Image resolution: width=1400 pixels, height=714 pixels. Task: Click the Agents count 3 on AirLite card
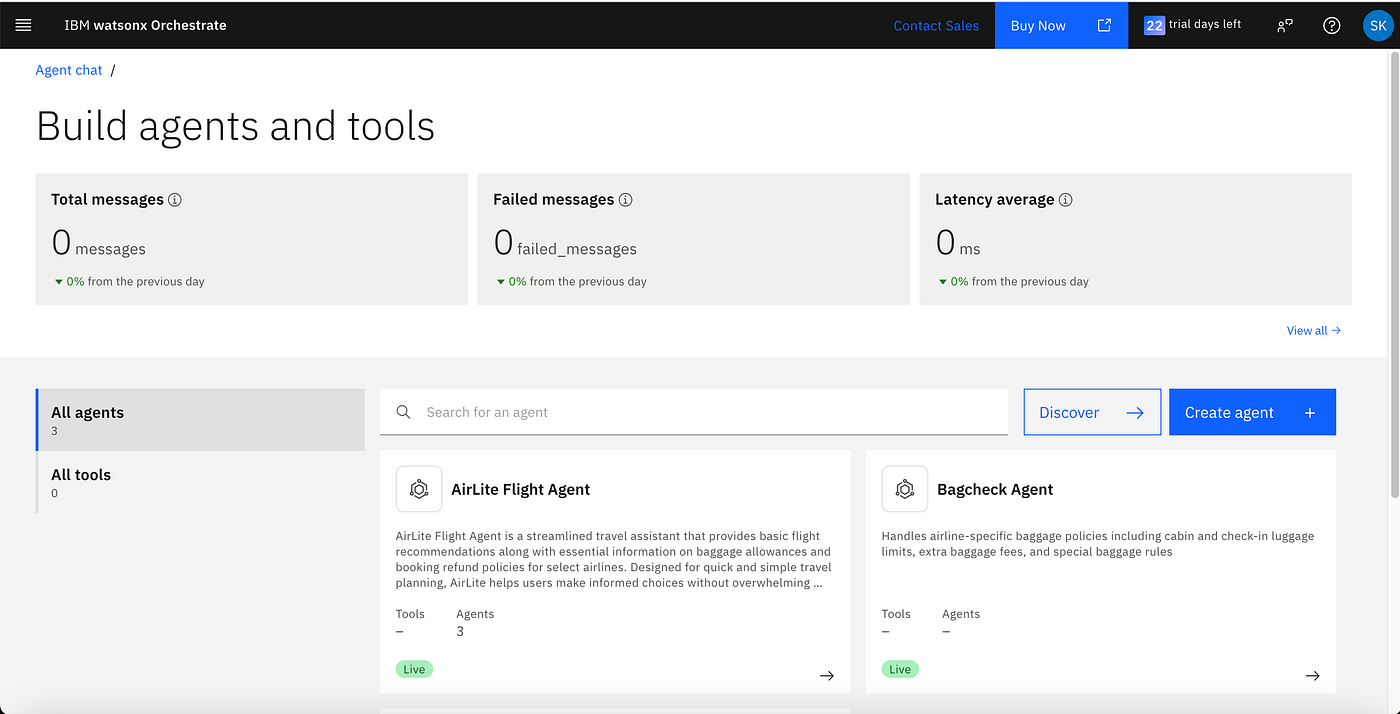[x=460, y=631]
